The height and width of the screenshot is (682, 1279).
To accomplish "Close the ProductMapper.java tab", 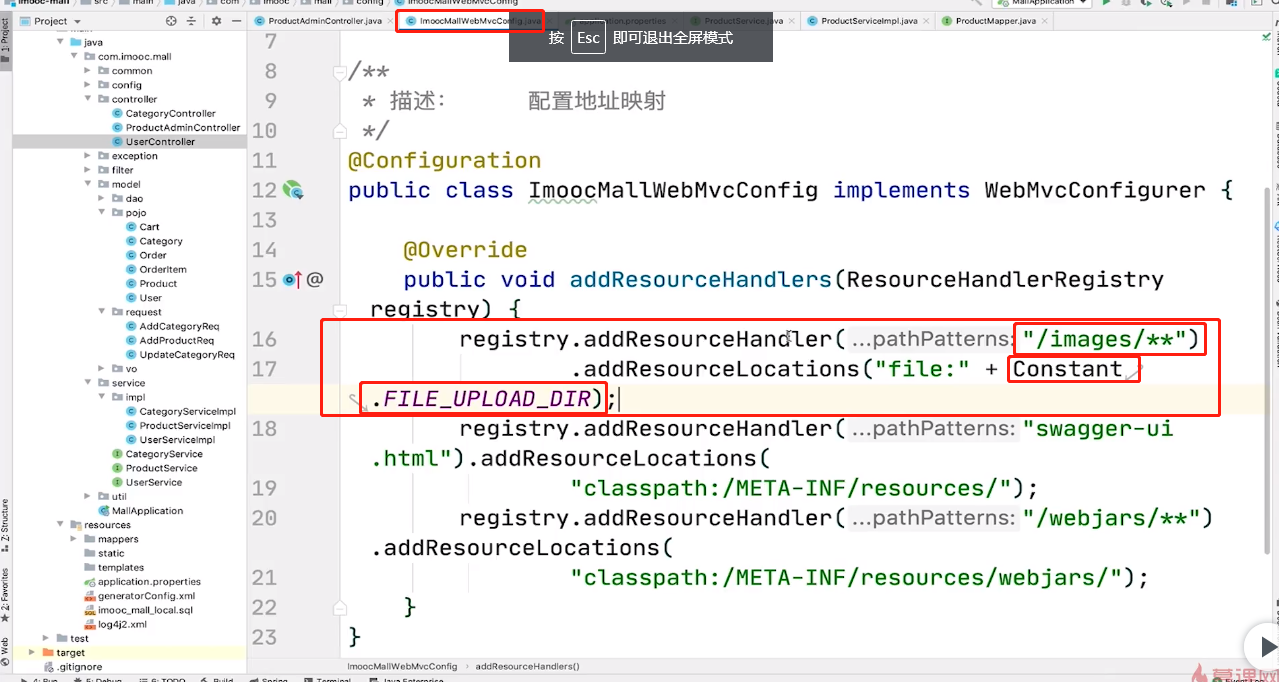I will point(1045,21).
